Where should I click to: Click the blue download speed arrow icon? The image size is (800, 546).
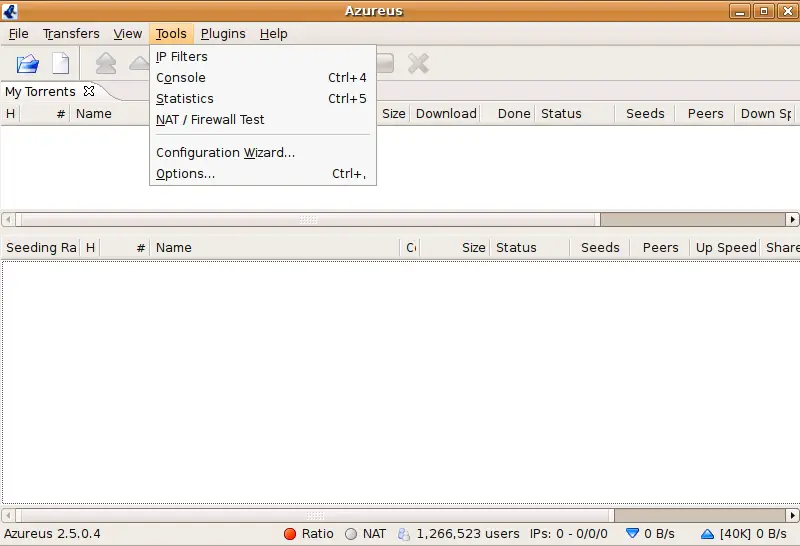[x=632, y=534]
